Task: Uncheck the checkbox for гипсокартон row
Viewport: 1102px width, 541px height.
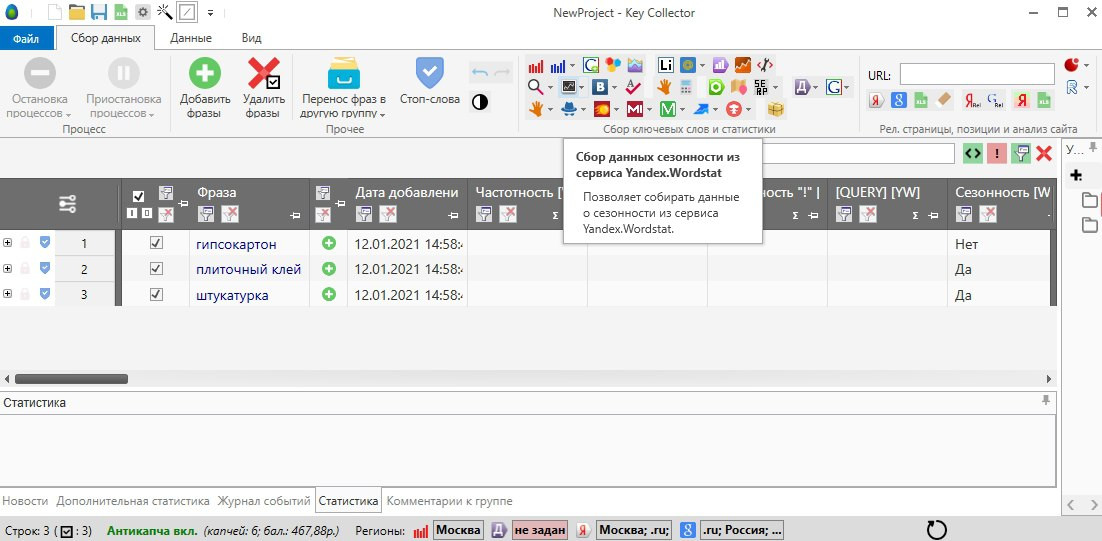Action: click(x=156, y=243)
